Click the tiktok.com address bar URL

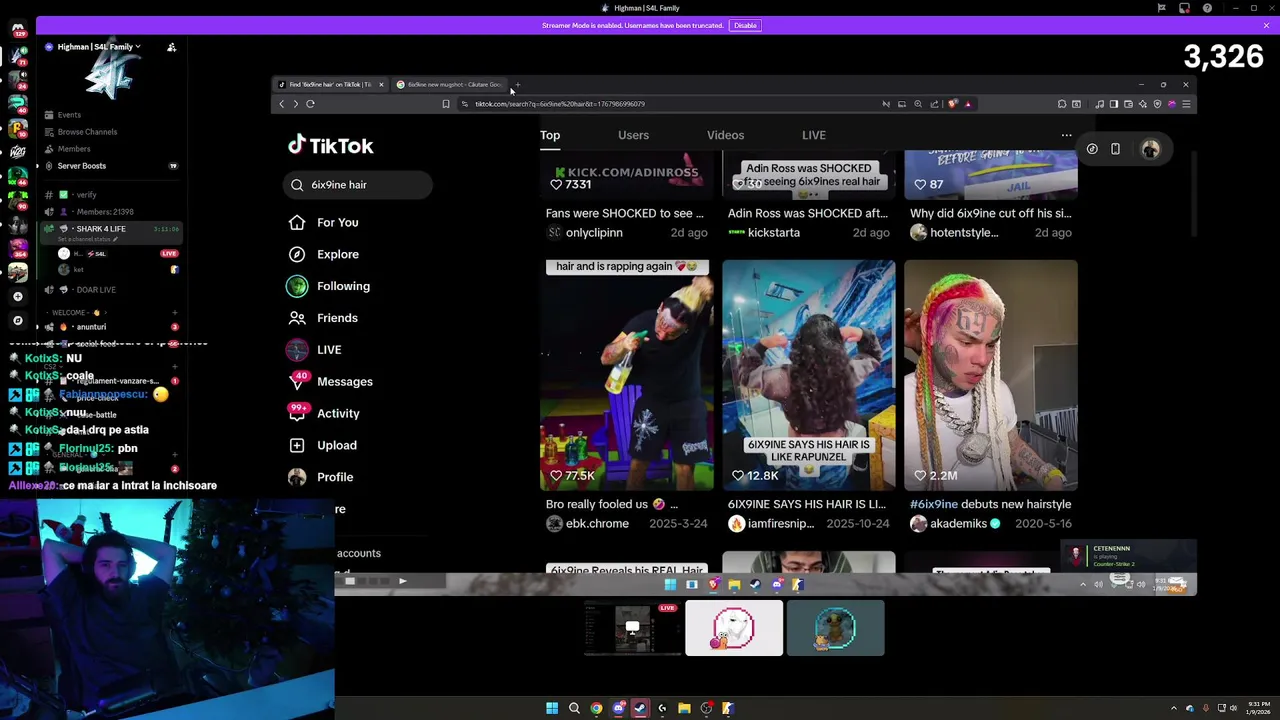pos(560,104)
